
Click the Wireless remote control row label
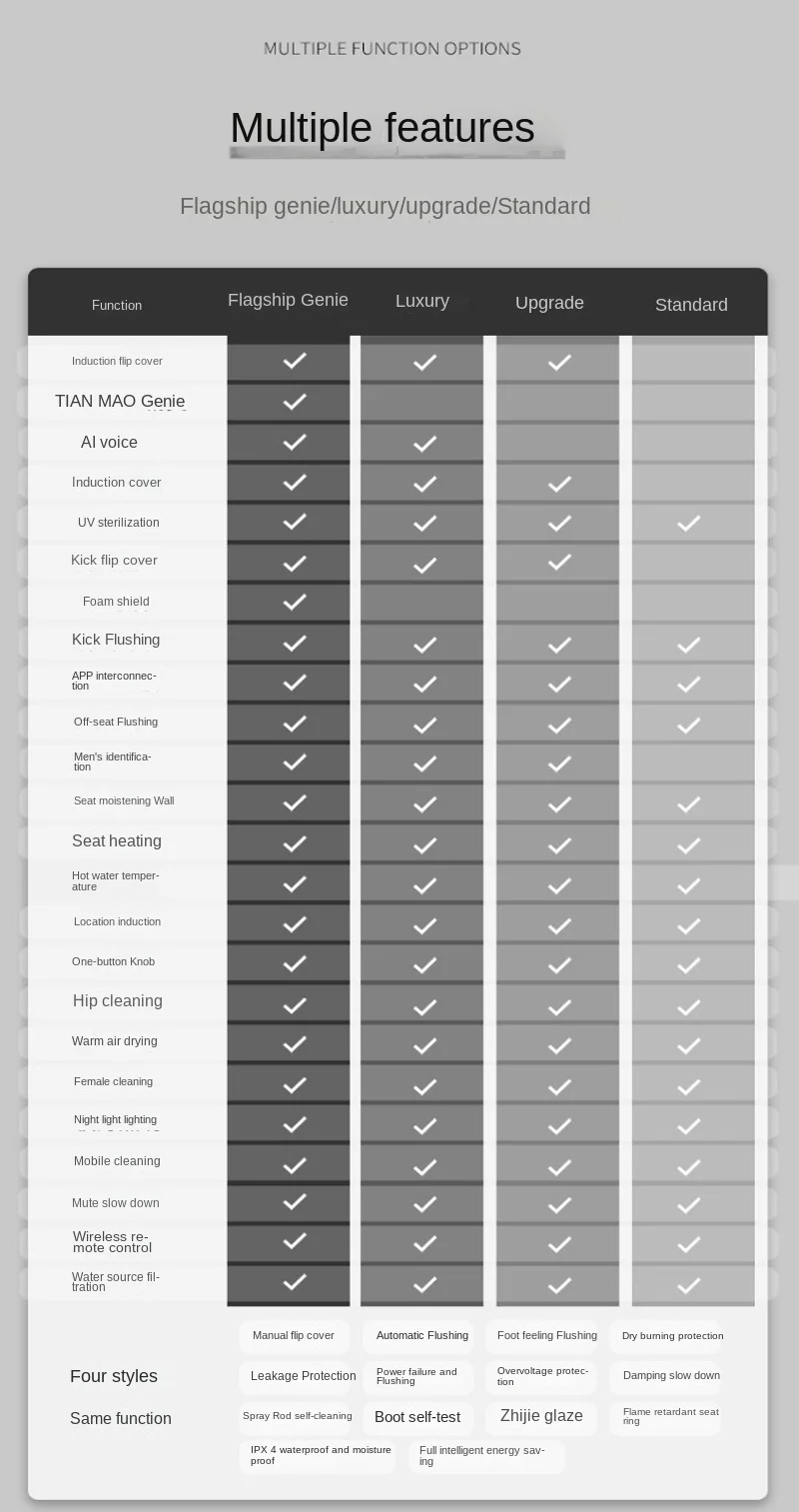pyautogui.click(x=112, y=1242)
